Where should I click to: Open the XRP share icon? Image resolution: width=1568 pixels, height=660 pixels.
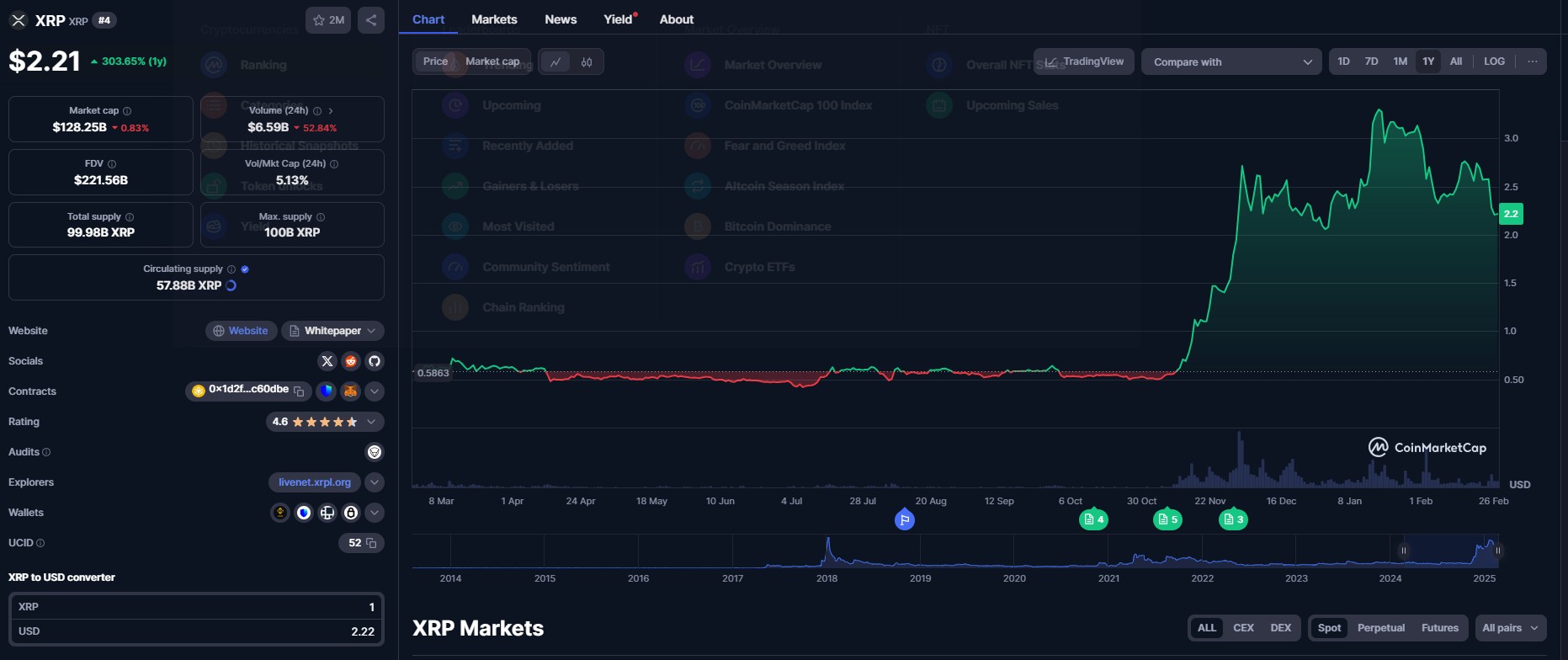click(371, 20)
